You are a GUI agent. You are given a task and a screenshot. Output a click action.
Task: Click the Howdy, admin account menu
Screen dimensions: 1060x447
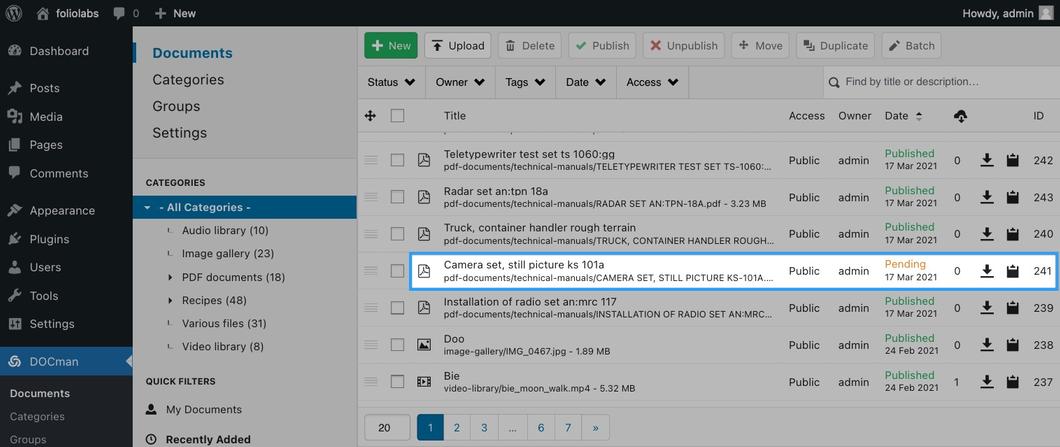(x=1007, y=13)
